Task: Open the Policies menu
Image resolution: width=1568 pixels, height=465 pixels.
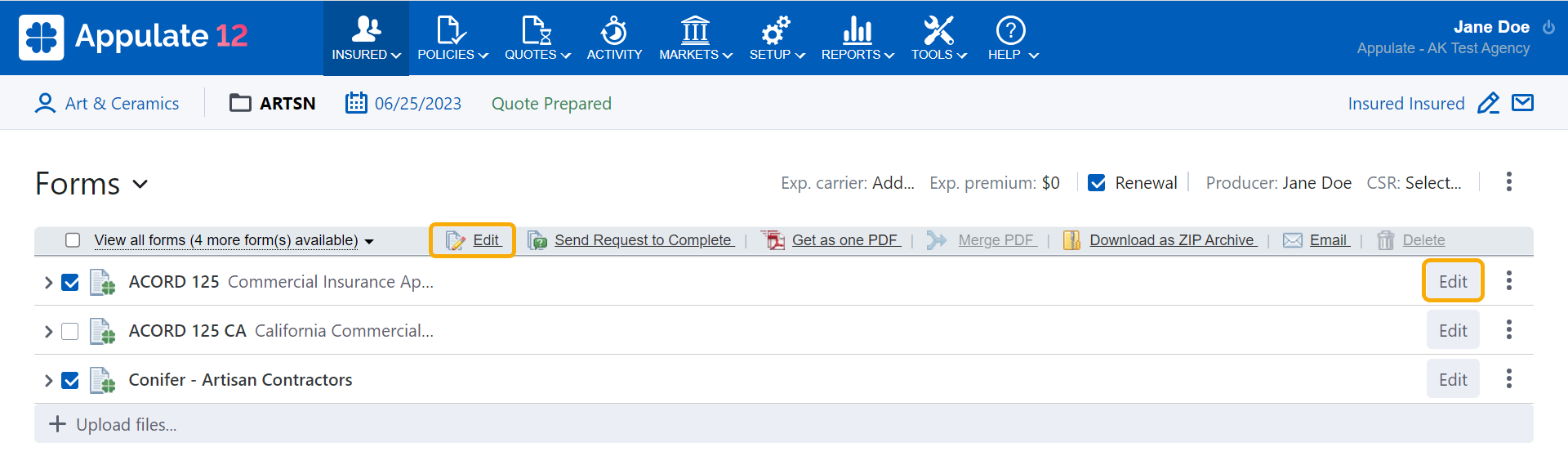Action: pyautogui.click(x=452, y=38)
